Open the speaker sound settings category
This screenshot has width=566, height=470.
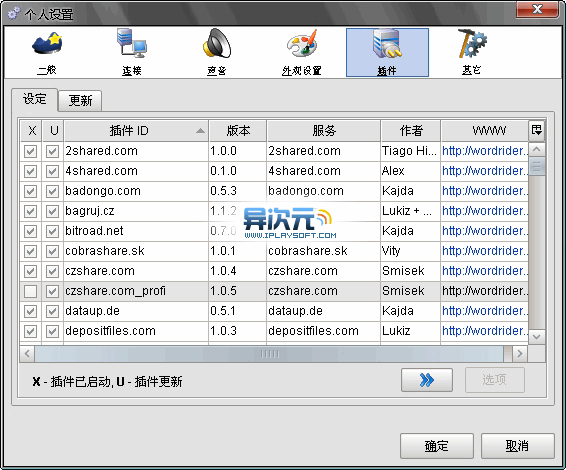click(x=217, y=53)
